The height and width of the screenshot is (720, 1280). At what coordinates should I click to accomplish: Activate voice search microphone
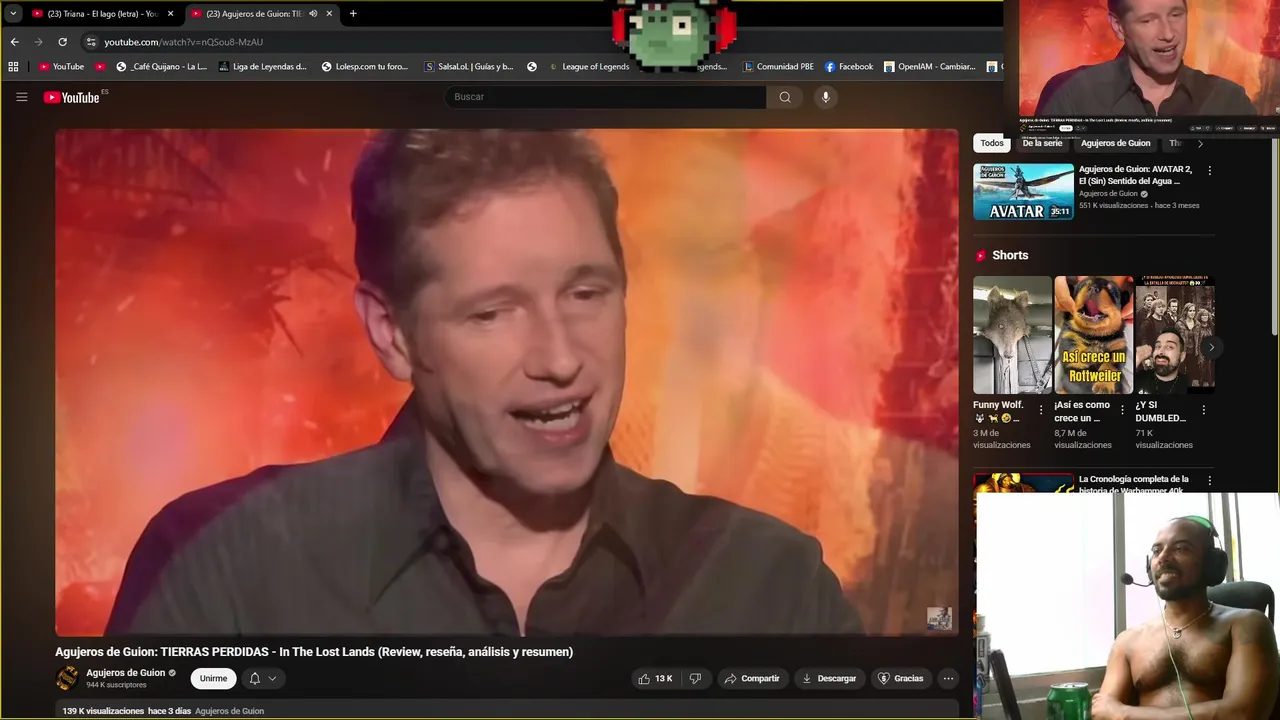[825, 97]
